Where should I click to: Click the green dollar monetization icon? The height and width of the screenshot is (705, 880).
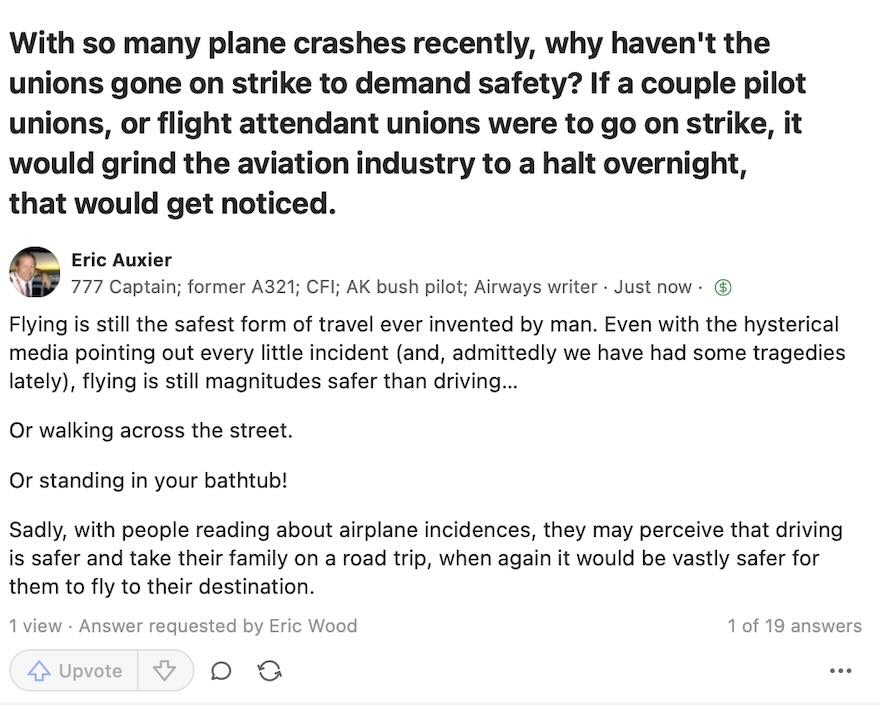pos(722,287)
